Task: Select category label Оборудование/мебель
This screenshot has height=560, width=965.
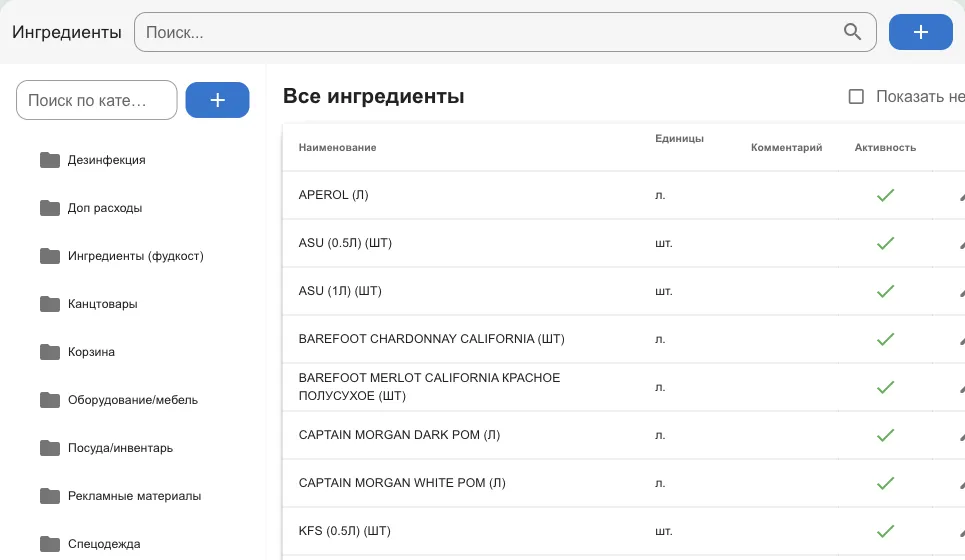Action: 133,400
